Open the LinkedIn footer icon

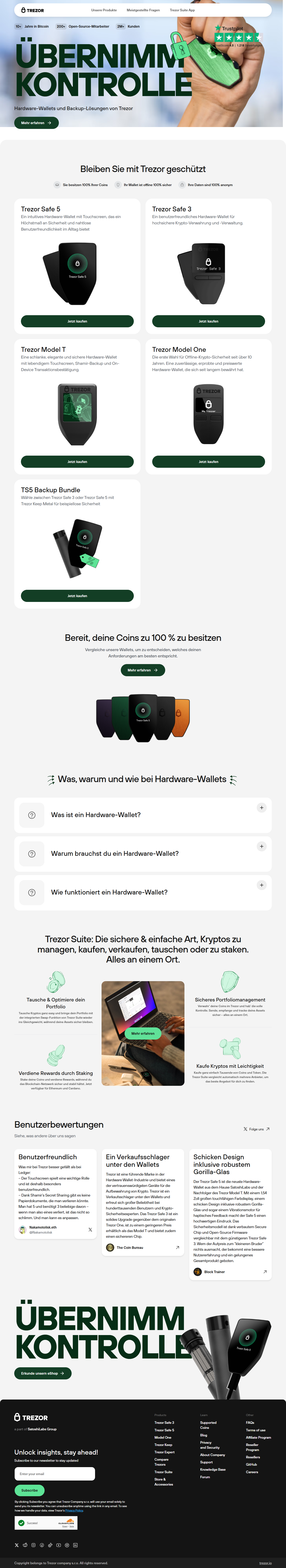point(75,1545)
